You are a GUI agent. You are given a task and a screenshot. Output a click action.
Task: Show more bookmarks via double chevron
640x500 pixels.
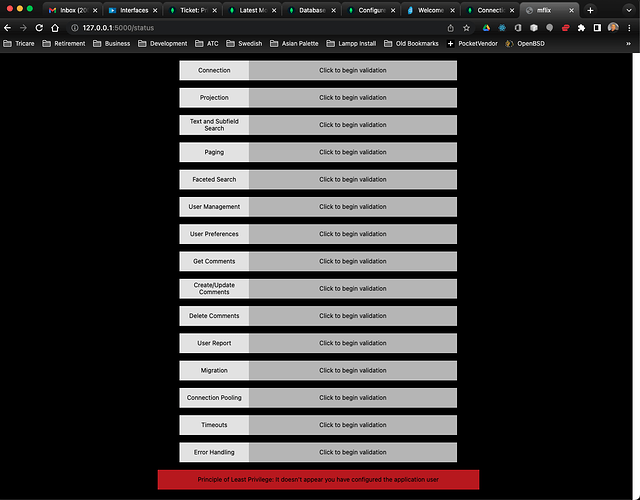[x=629, y=44]
